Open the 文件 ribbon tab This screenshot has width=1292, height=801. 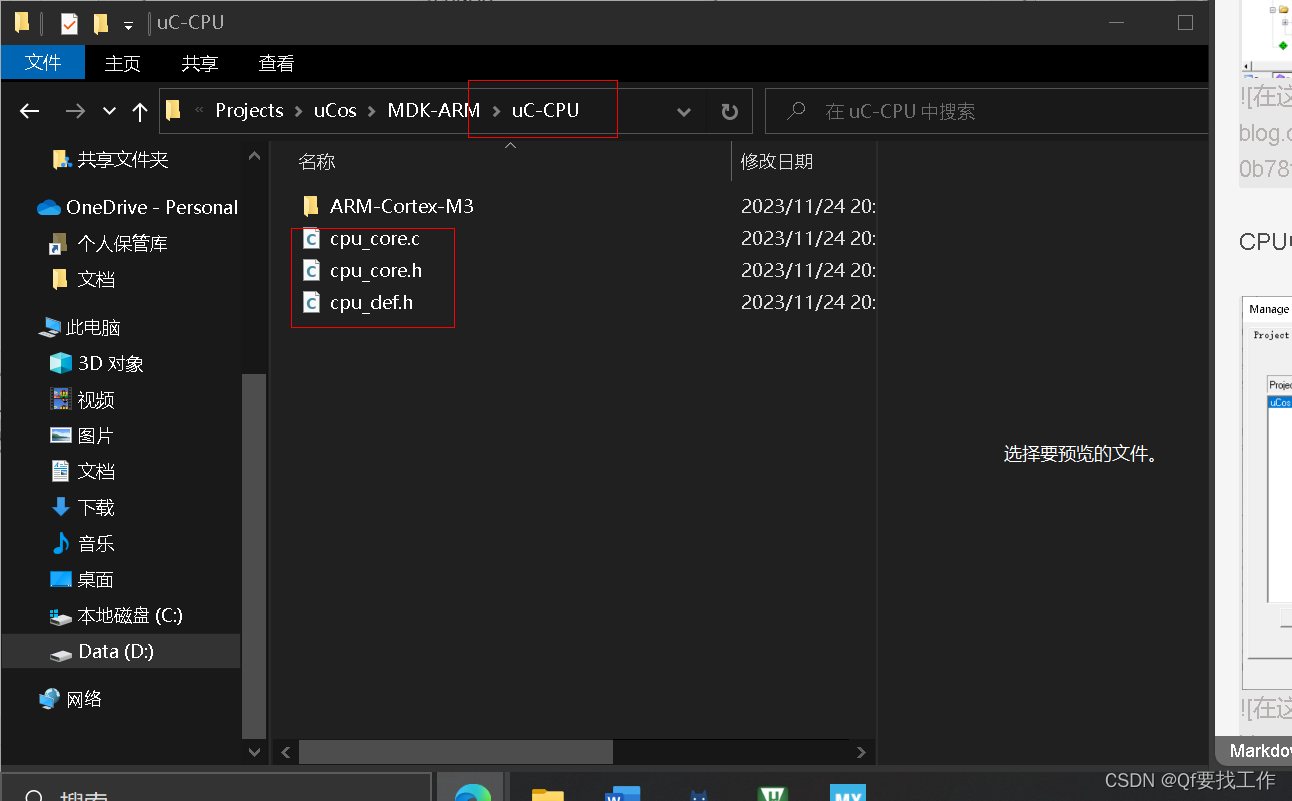[x=43, y=63]
